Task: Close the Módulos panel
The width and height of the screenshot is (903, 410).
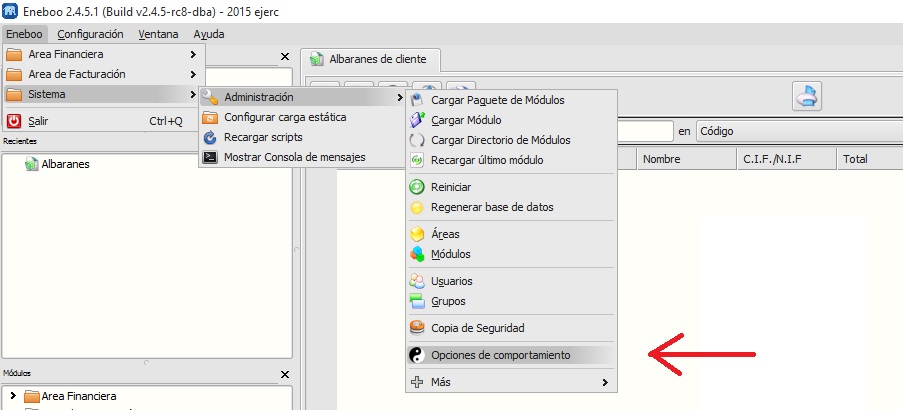Action: click(x=284, y=375)
